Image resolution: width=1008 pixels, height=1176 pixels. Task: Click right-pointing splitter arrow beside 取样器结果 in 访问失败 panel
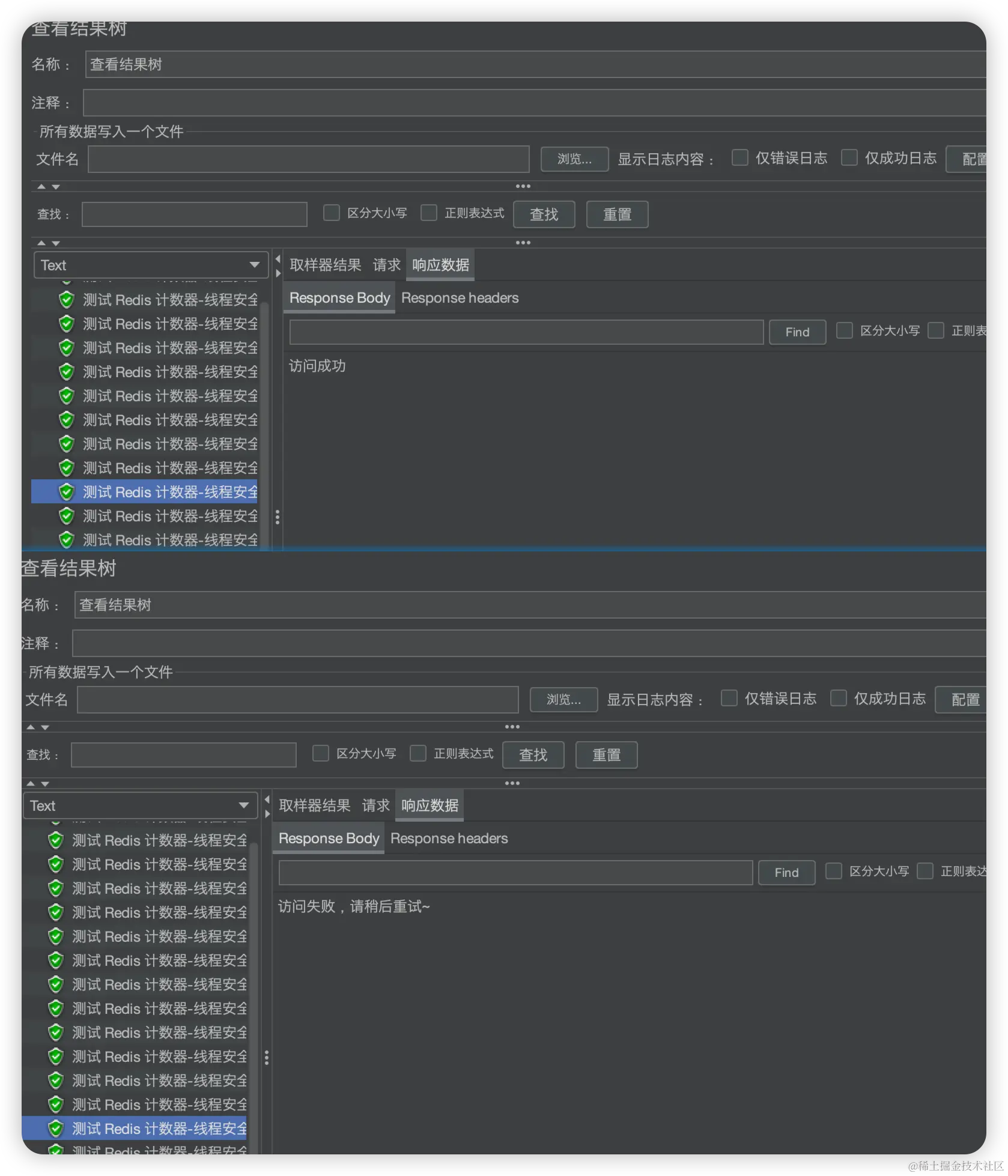coord(267,814)
